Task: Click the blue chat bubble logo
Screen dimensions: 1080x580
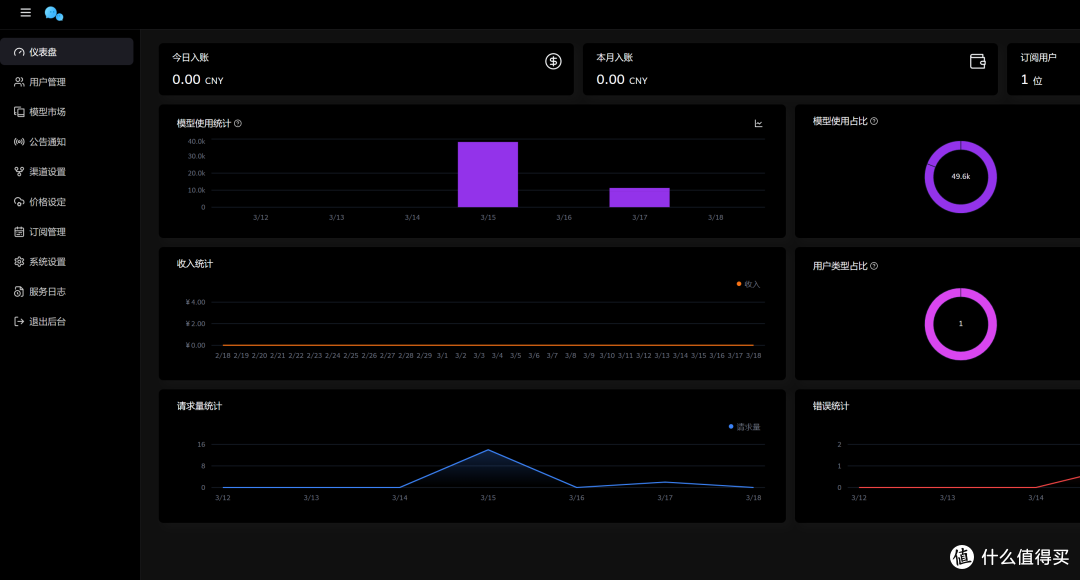Action: coord(54,13)
